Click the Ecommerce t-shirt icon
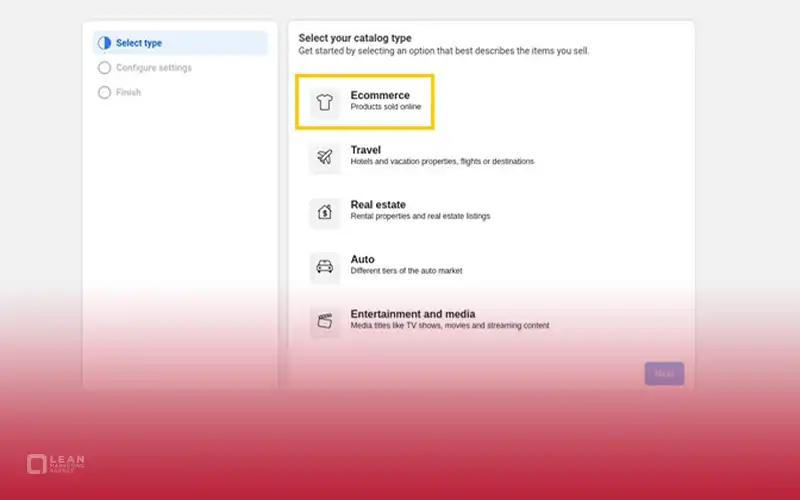 tap(324, 101)
